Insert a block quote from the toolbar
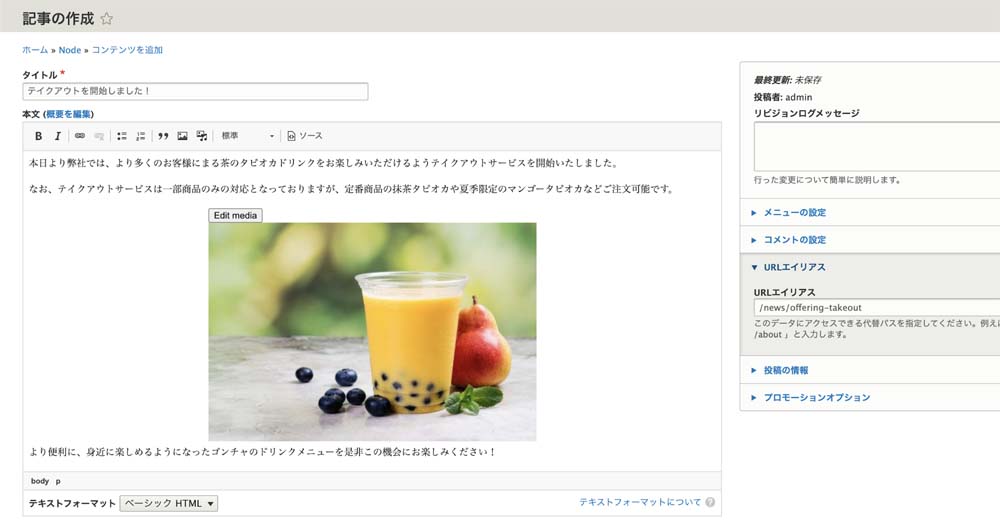The image size is (1000, 523). (163, 136)
